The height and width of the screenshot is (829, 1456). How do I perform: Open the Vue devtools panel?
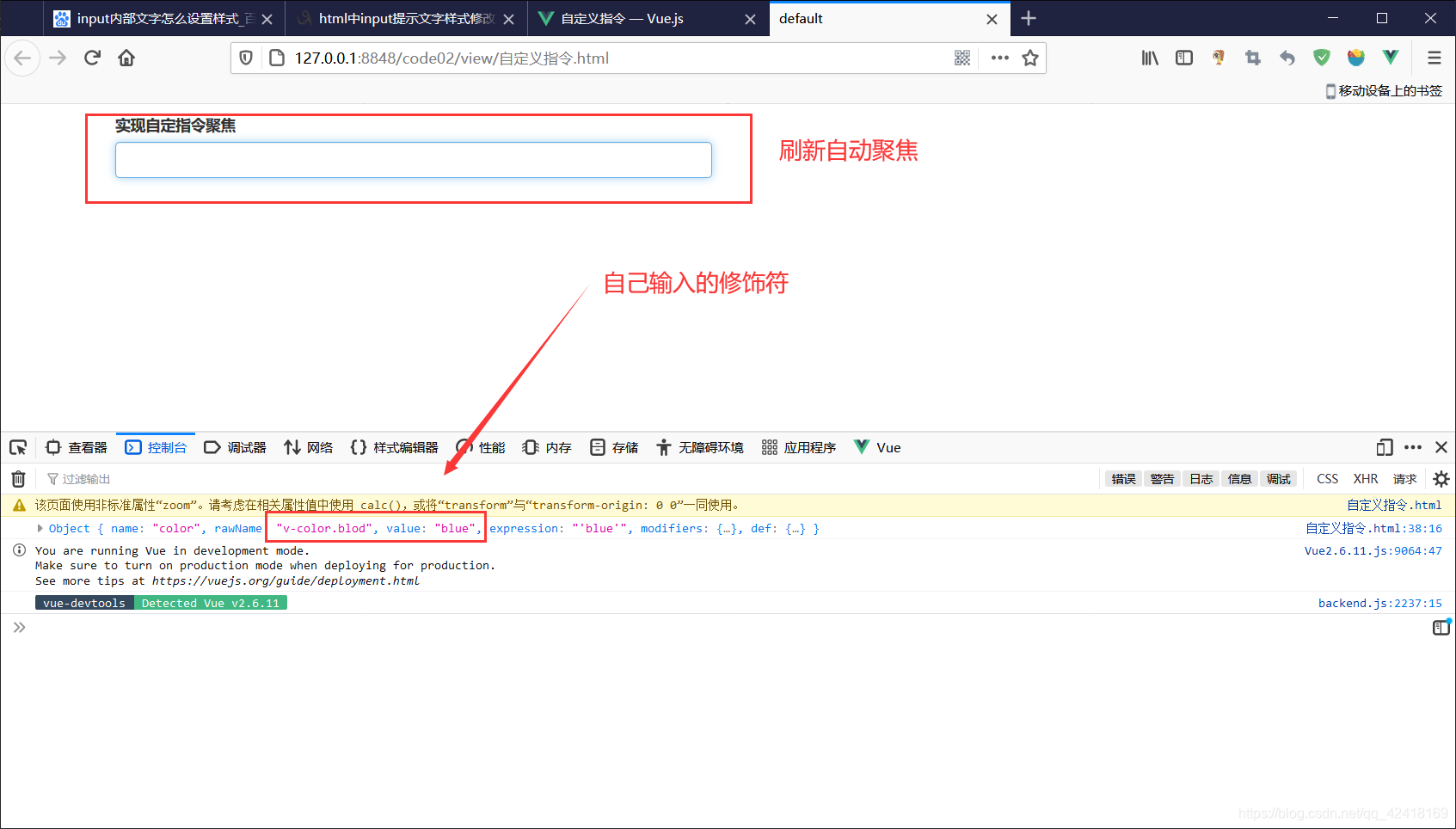[877, 448]
